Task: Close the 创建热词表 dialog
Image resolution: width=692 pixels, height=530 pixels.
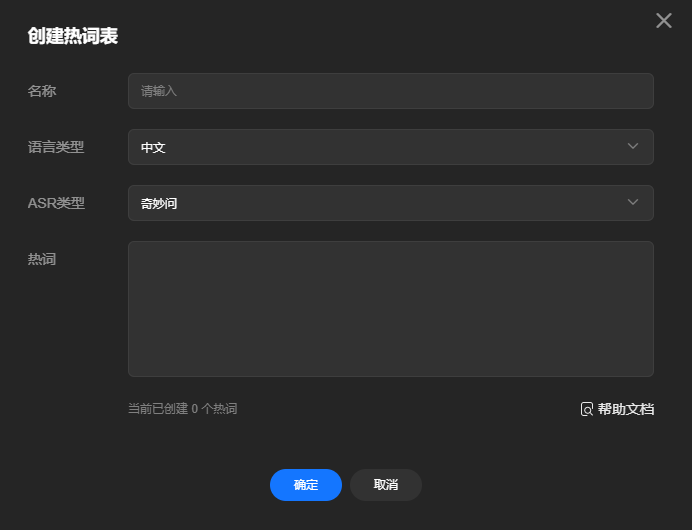Action: click(x=663, y=20)
